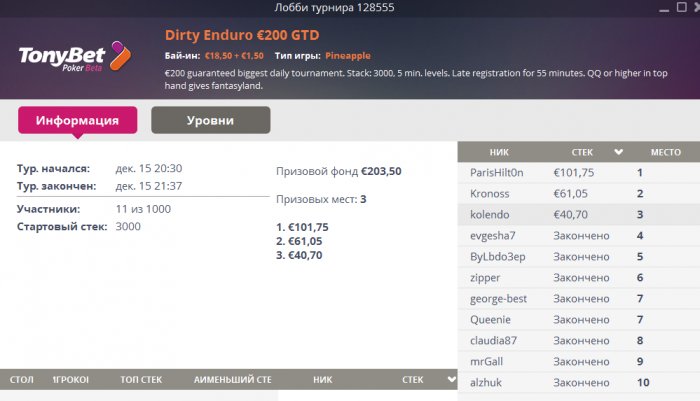
Task: Sort players by СТЕК arrow in right panel
Action: tap(618, 152)
